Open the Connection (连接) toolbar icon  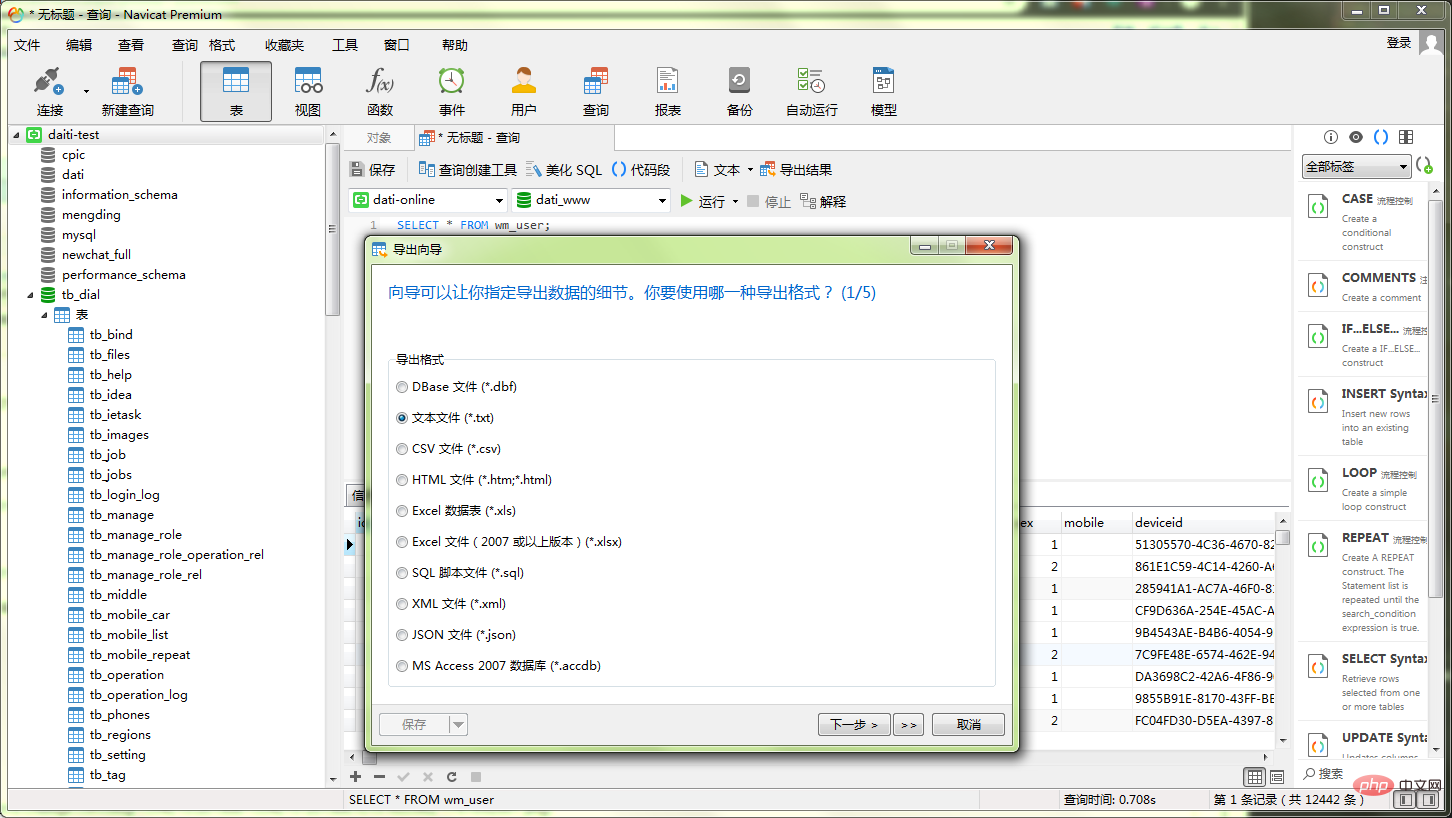click(50, 92)
